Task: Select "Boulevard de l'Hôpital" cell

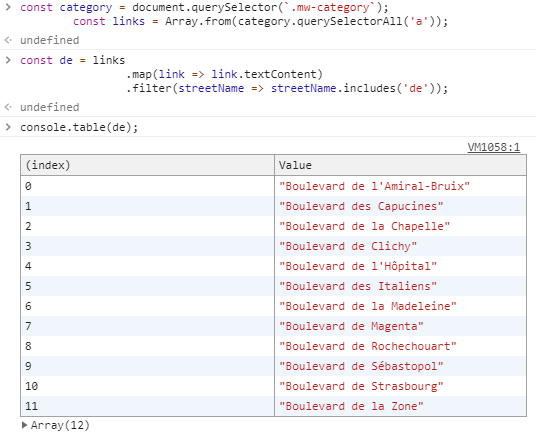Action: coord(400,266)
